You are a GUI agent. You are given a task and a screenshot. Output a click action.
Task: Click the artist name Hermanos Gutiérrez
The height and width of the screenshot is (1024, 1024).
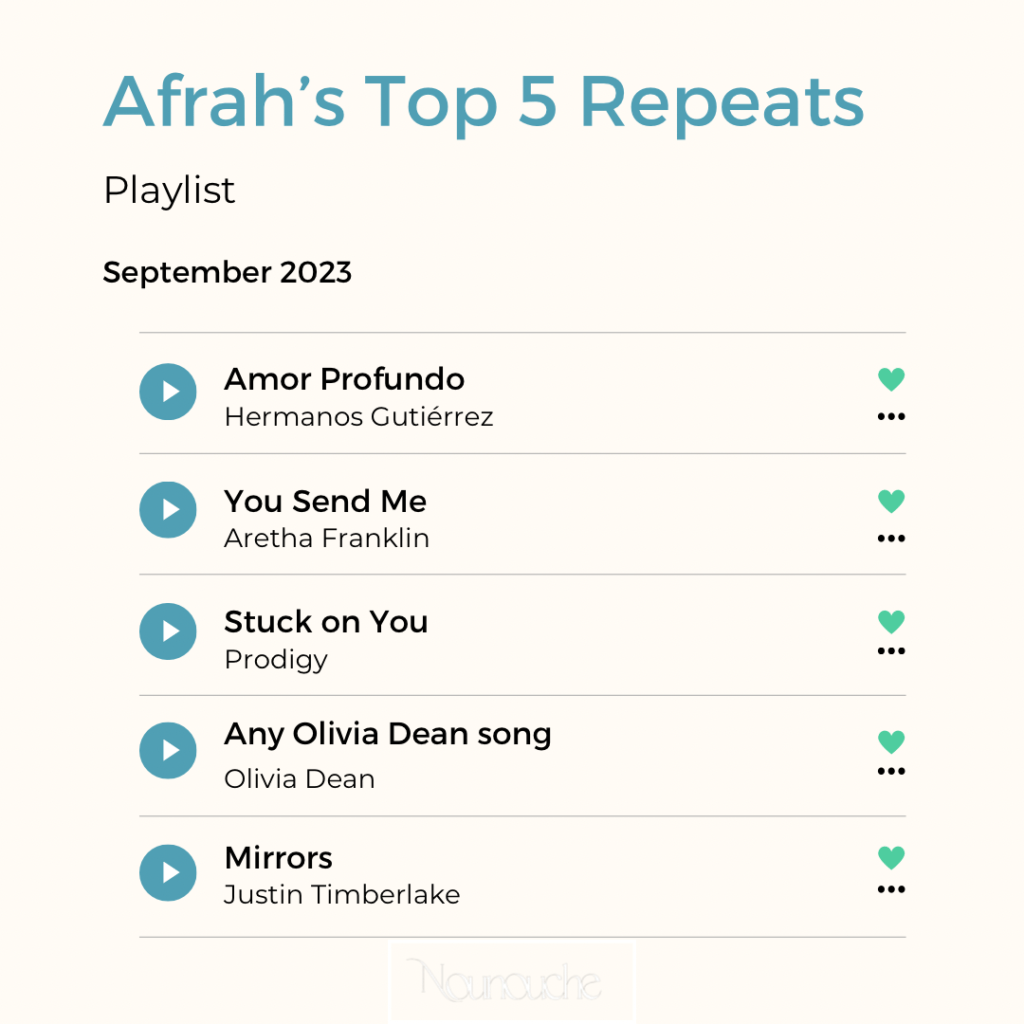point(358,417)
